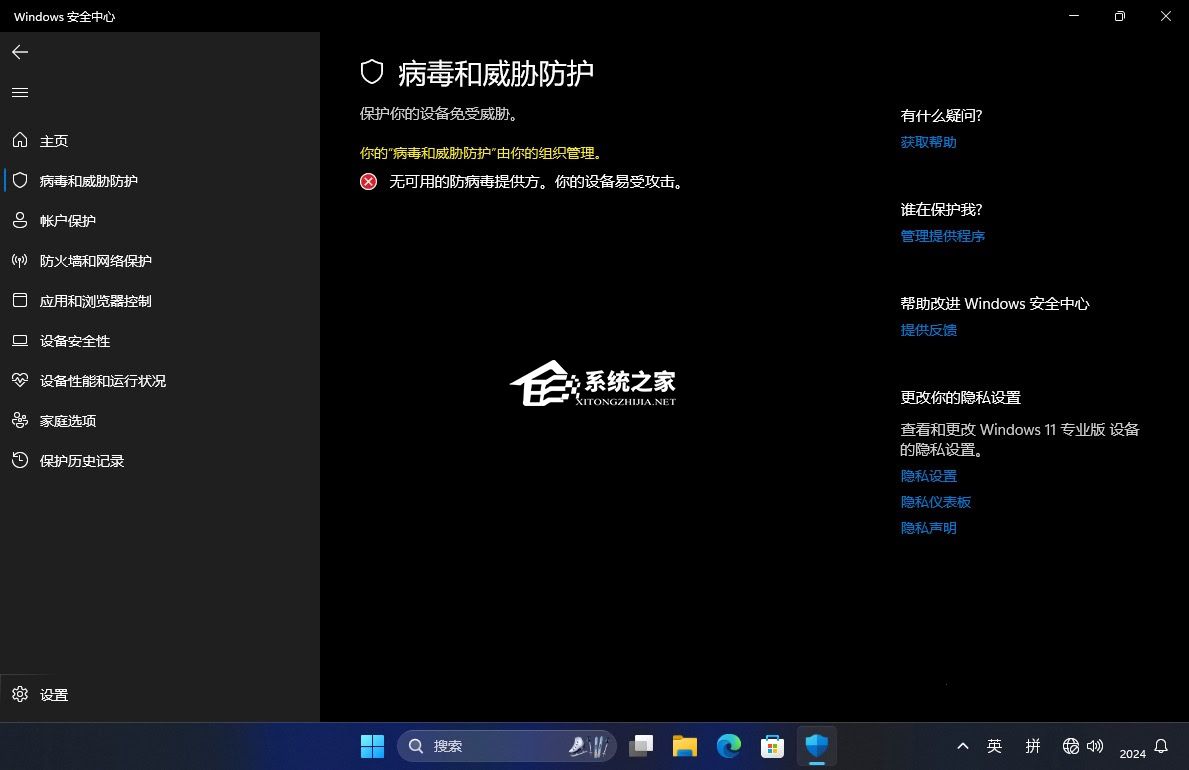Open the 隐私声明 link

pyautogui.click(x=928, y=527)
